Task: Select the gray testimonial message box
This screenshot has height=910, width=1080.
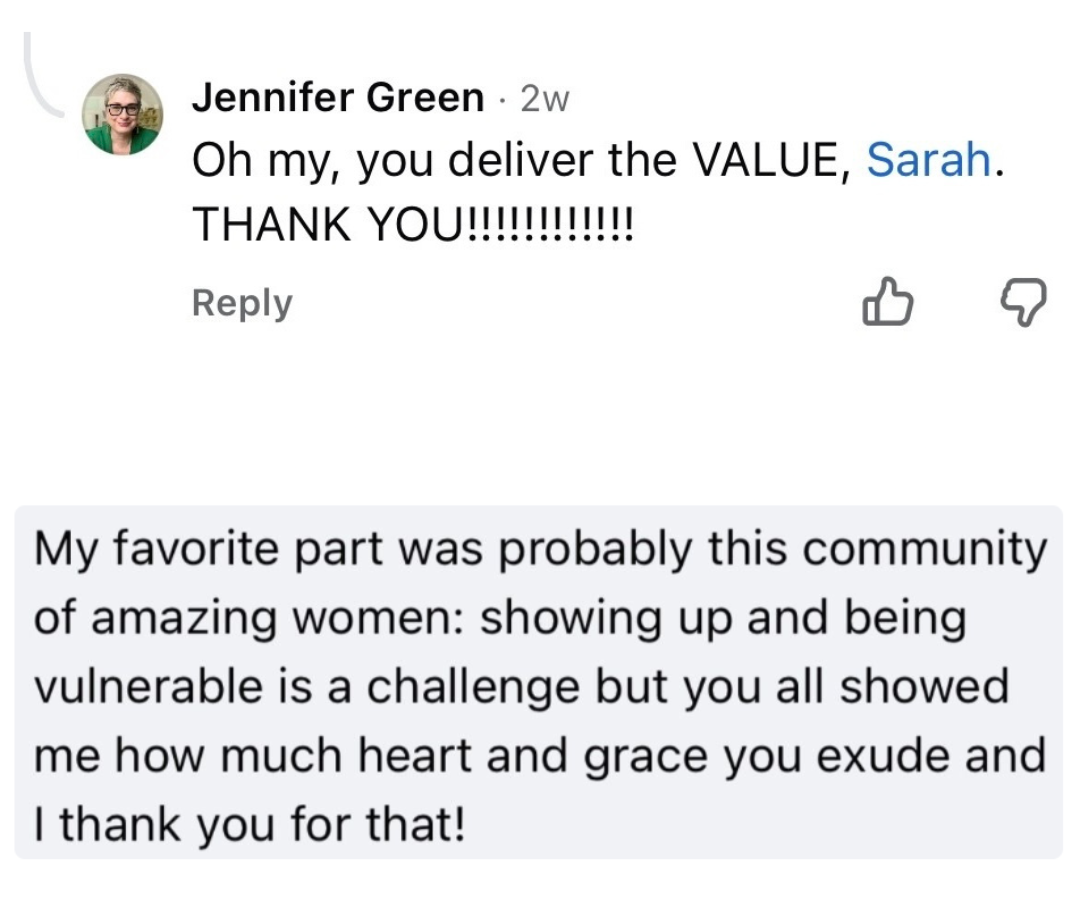Action: click(538, 681)
